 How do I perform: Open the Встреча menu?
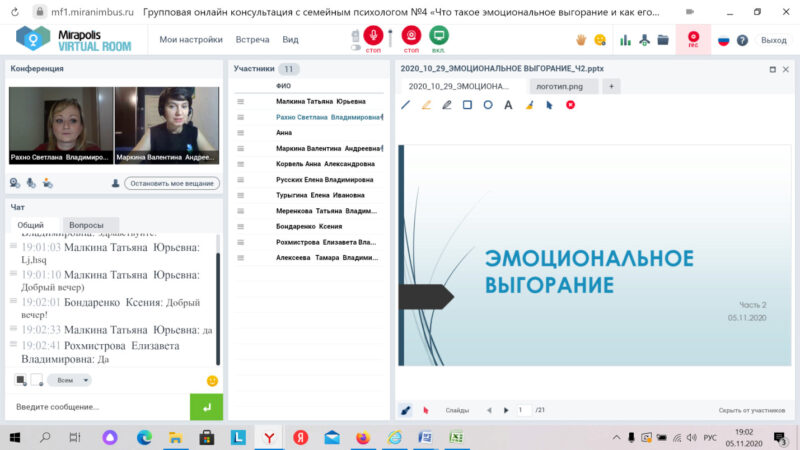tap(252, 39)
